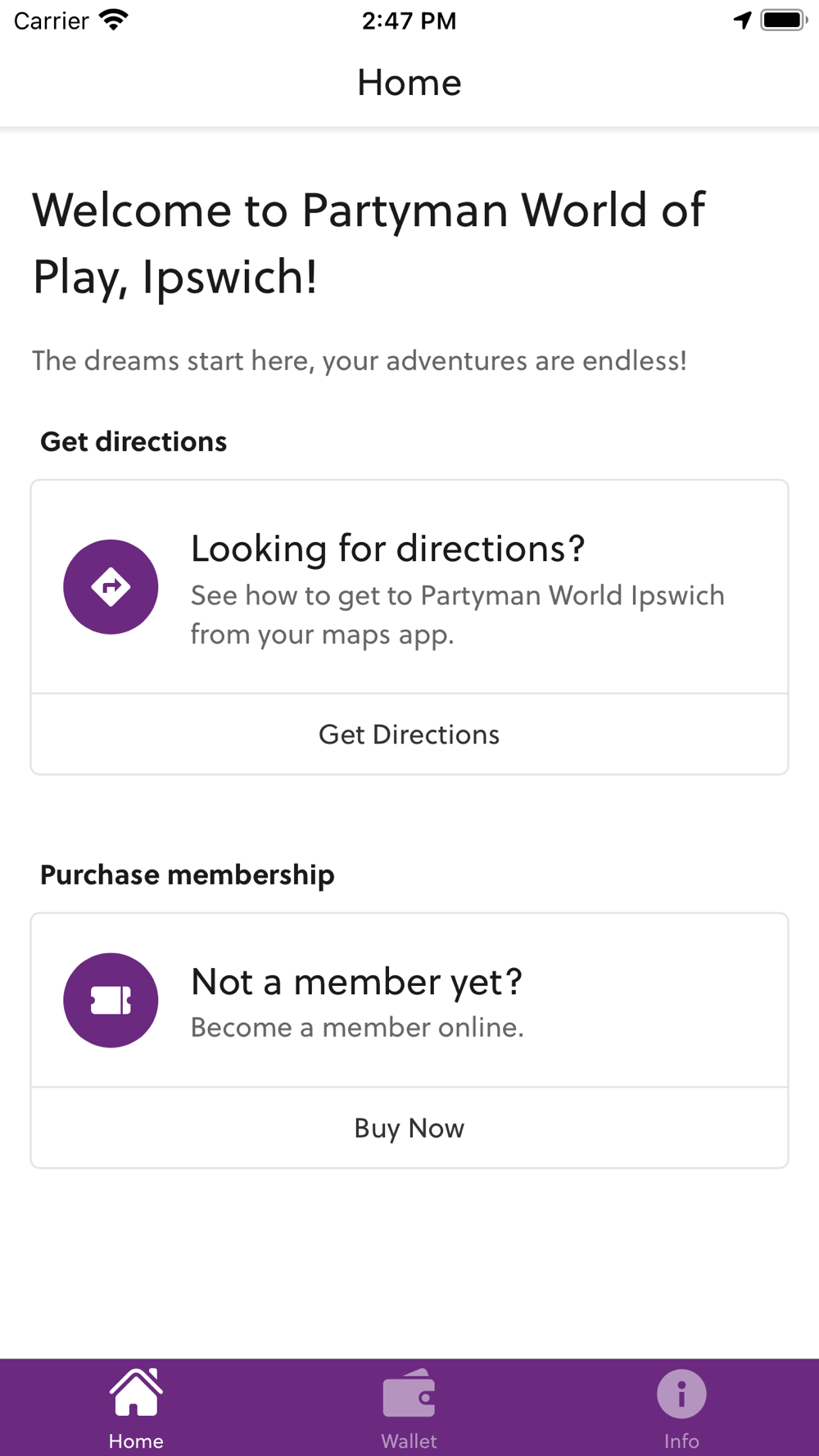819x1456 pixels.
Task: Tap the 'Get directions' section label
Action: tap(133, 441)
